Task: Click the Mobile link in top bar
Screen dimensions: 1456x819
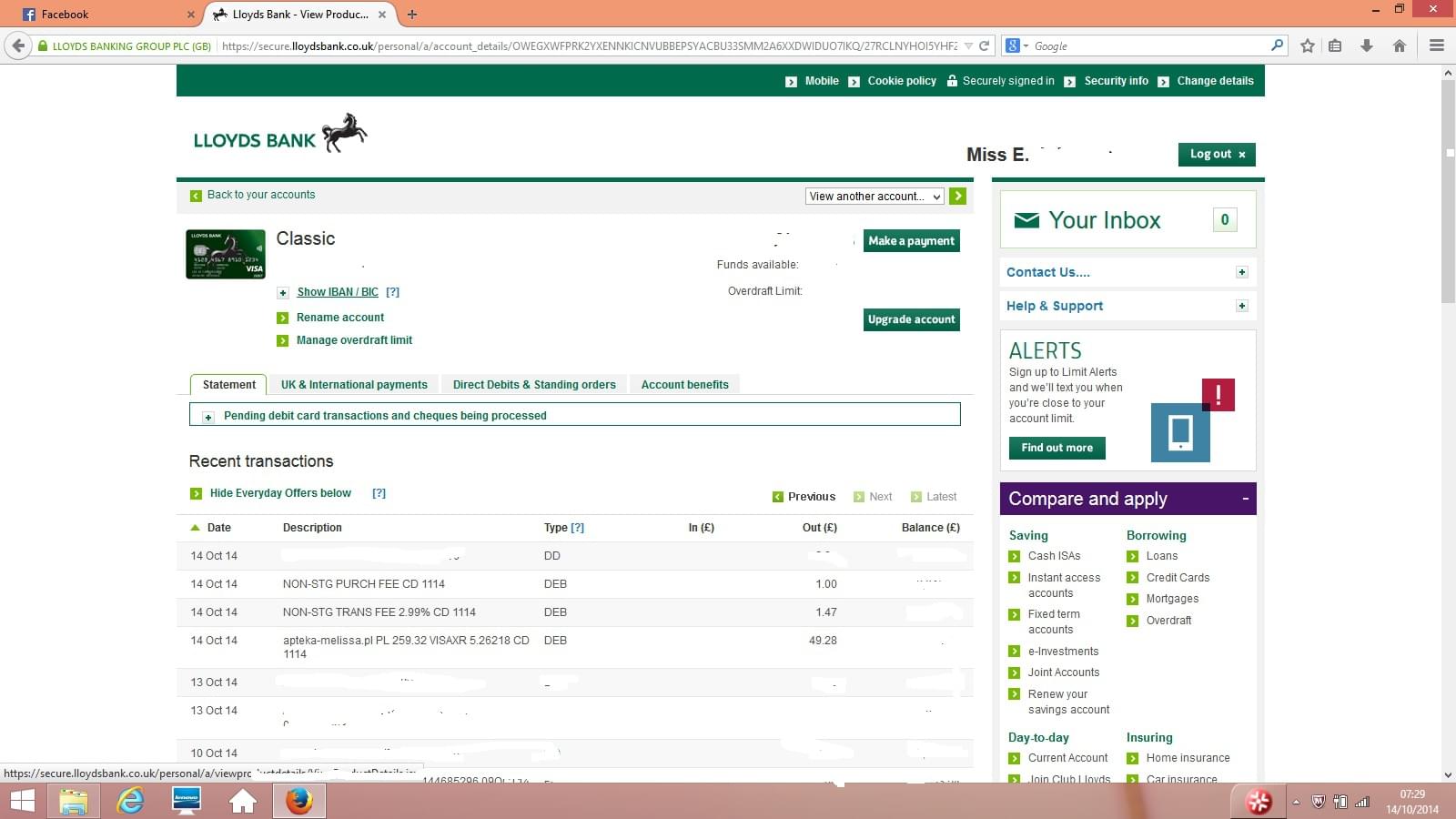Action: [x=822, y=81]
